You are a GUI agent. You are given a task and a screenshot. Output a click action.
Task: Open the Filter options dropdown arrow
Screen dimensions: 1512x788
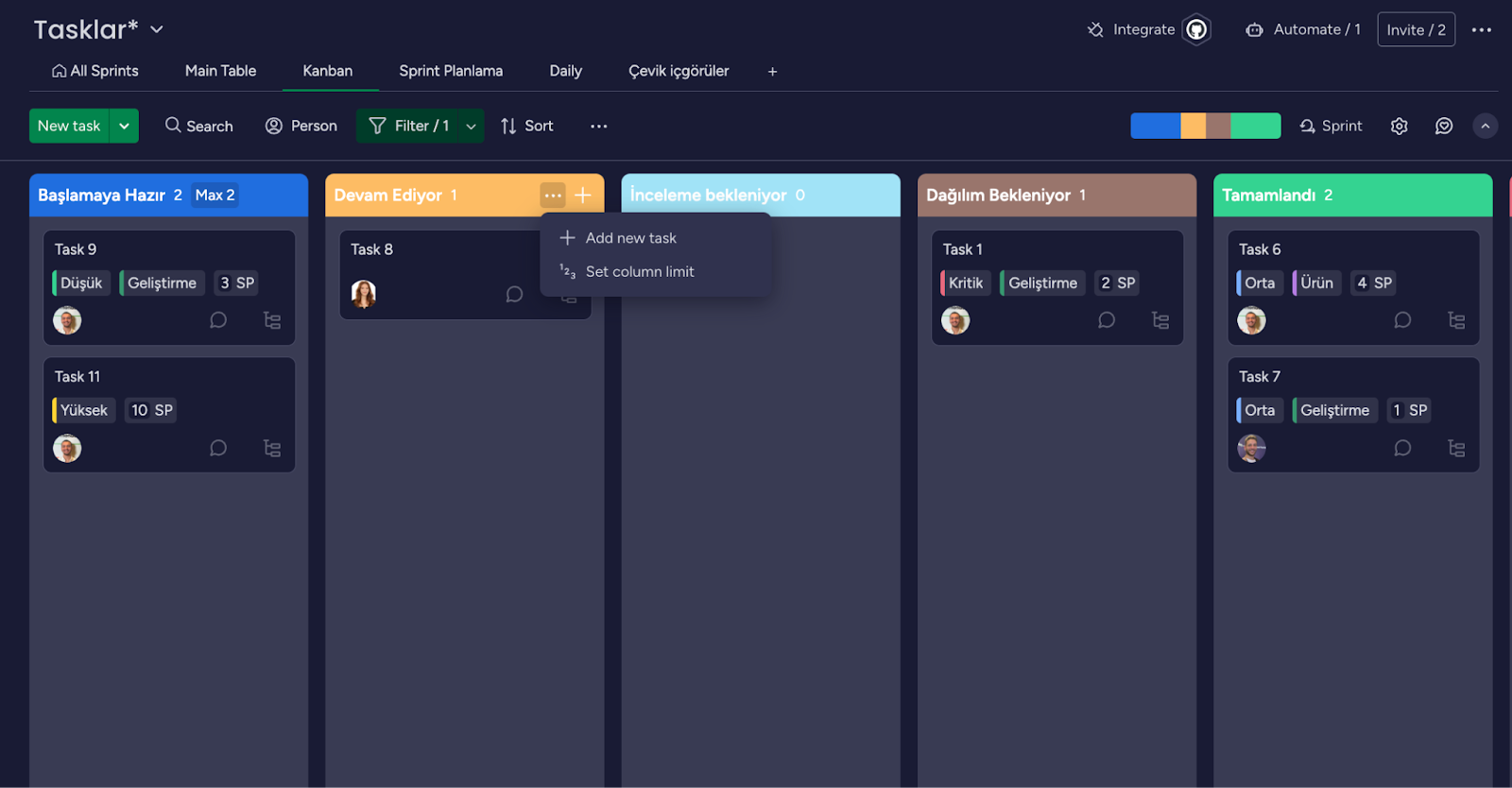pos(471,127)
